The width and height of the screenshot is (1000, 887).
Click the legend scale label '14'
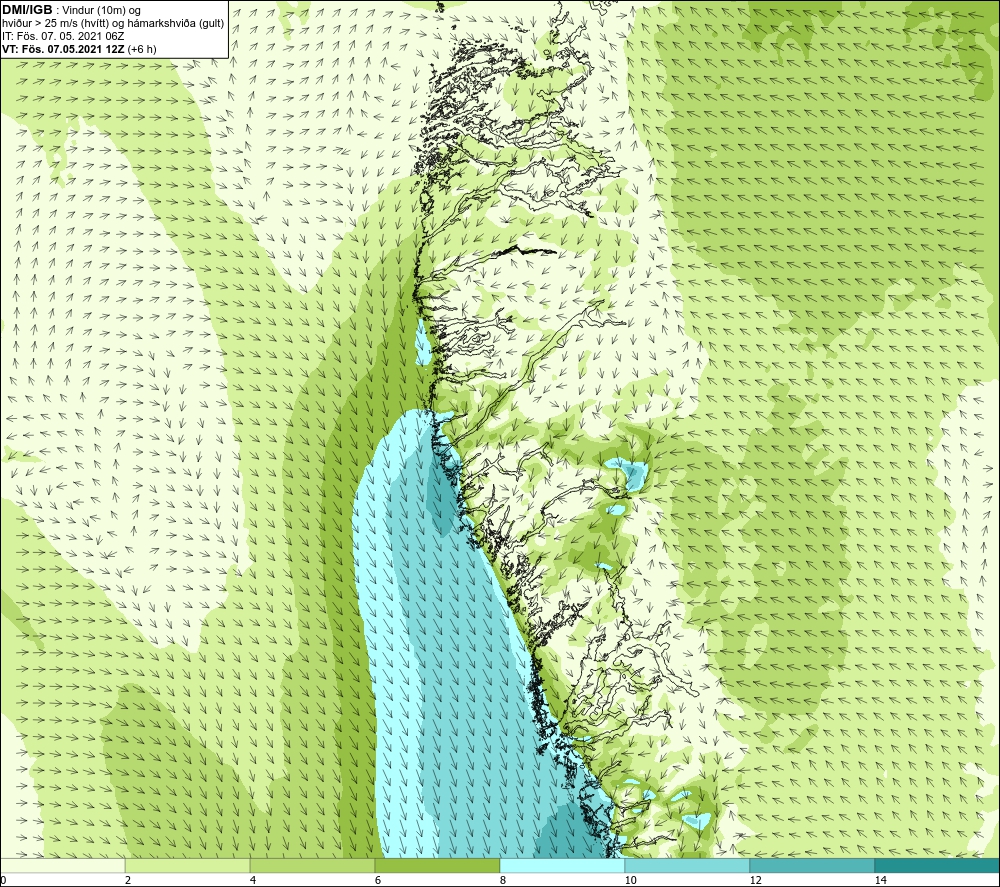click(x=880, y=880)
